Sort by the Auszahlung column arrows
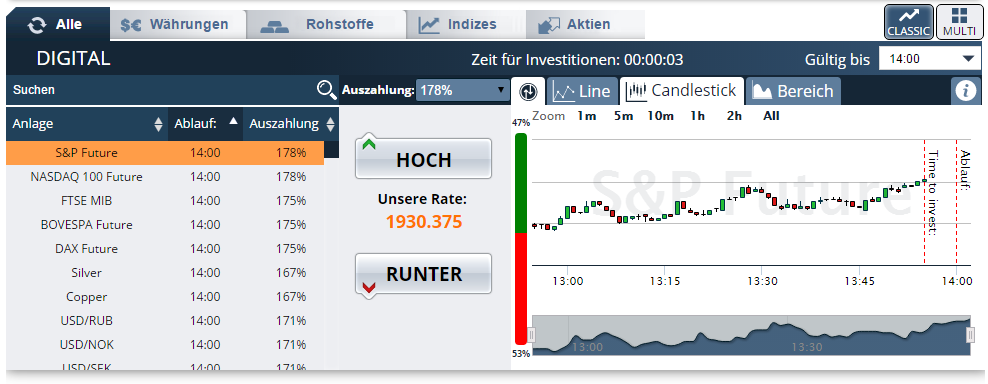Image resolution: width=988 pixels, height=384 pixels. point(330,124)
